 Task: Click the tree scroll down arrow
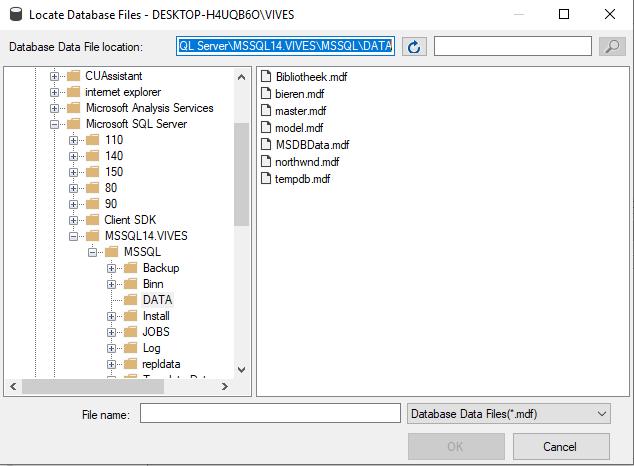coord(241,369)
